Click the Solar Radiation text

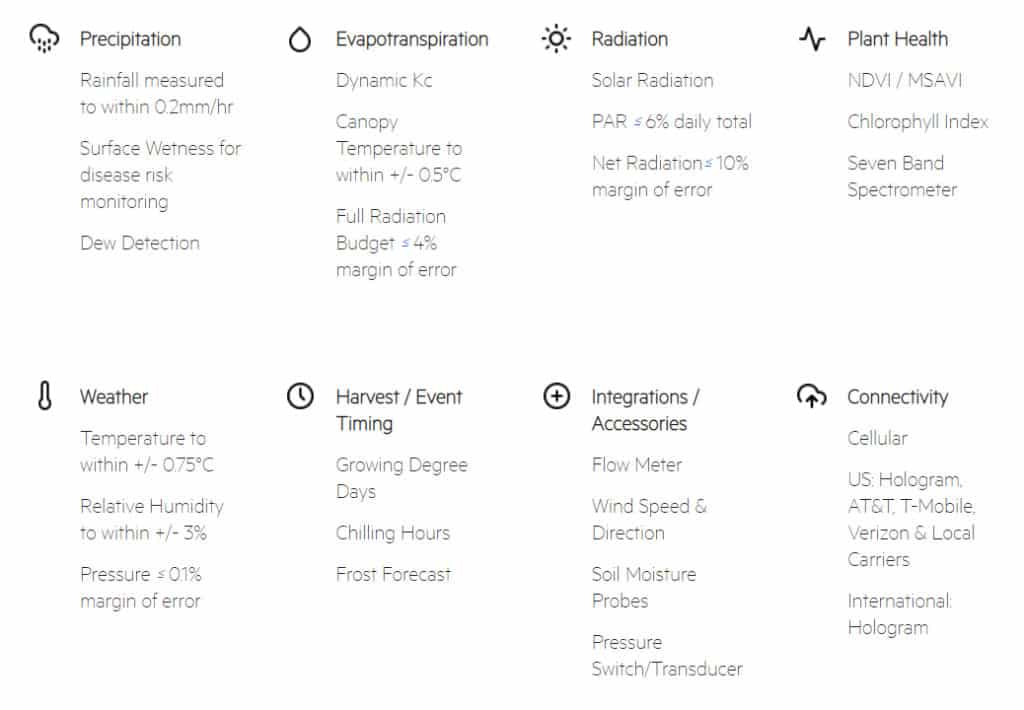pos(652,80)
